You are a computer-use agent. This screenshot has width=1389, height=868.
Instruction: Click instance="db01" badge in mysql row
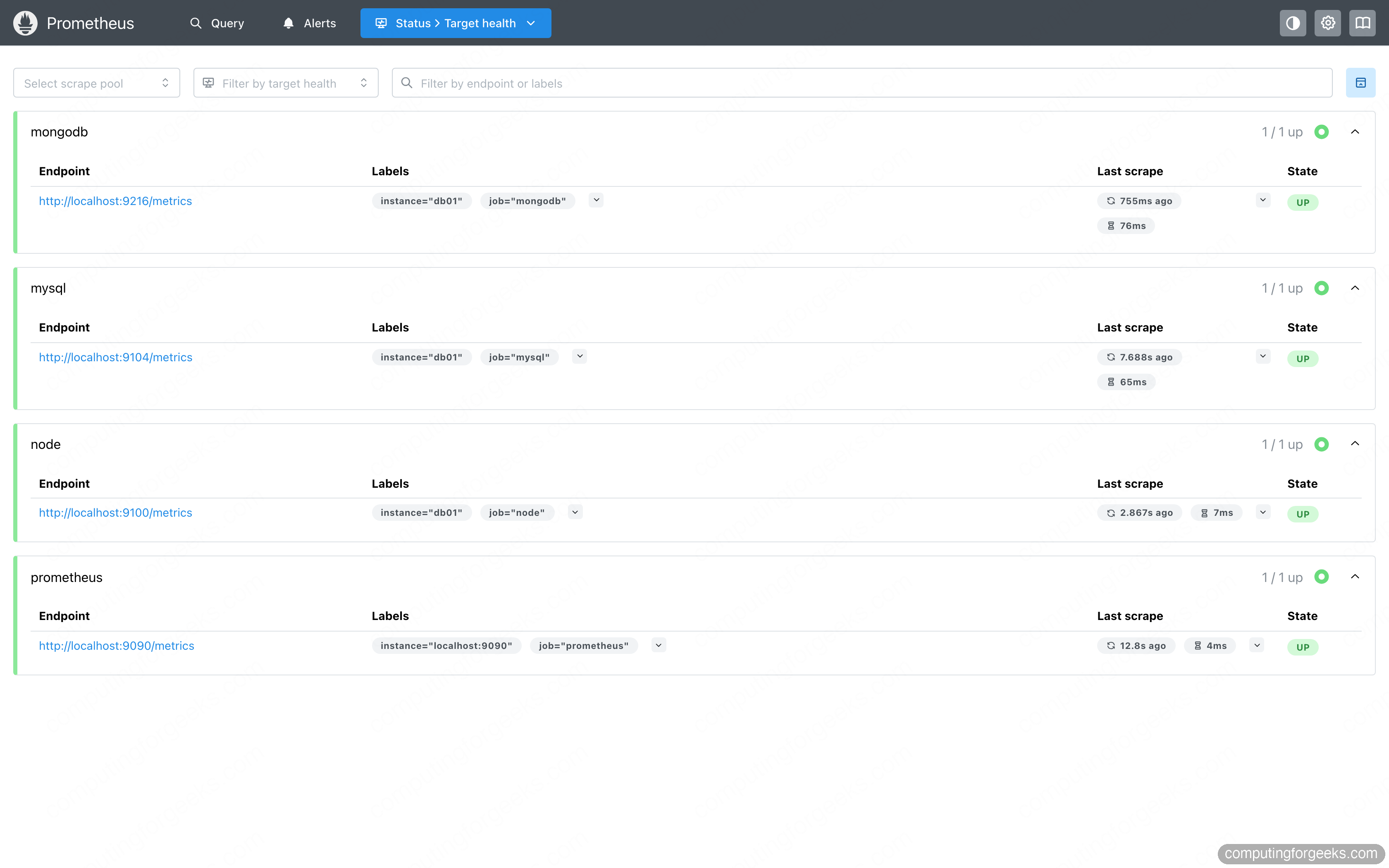pyautogui.click(x=421, y=357)
